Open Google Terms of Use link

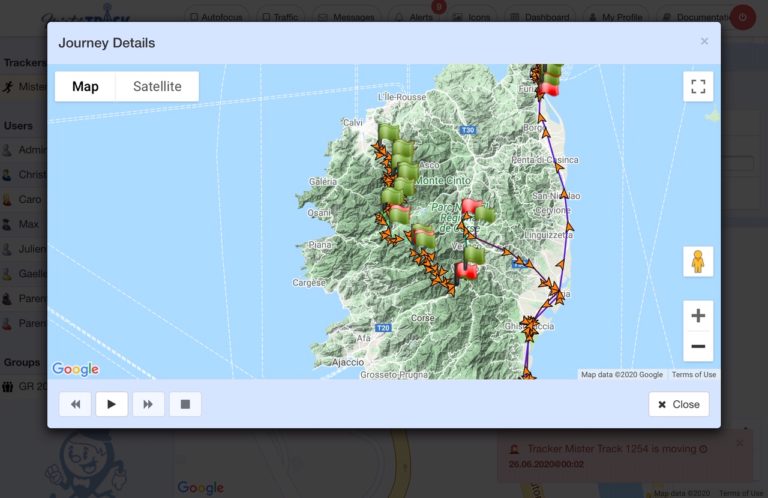point(694,375)
